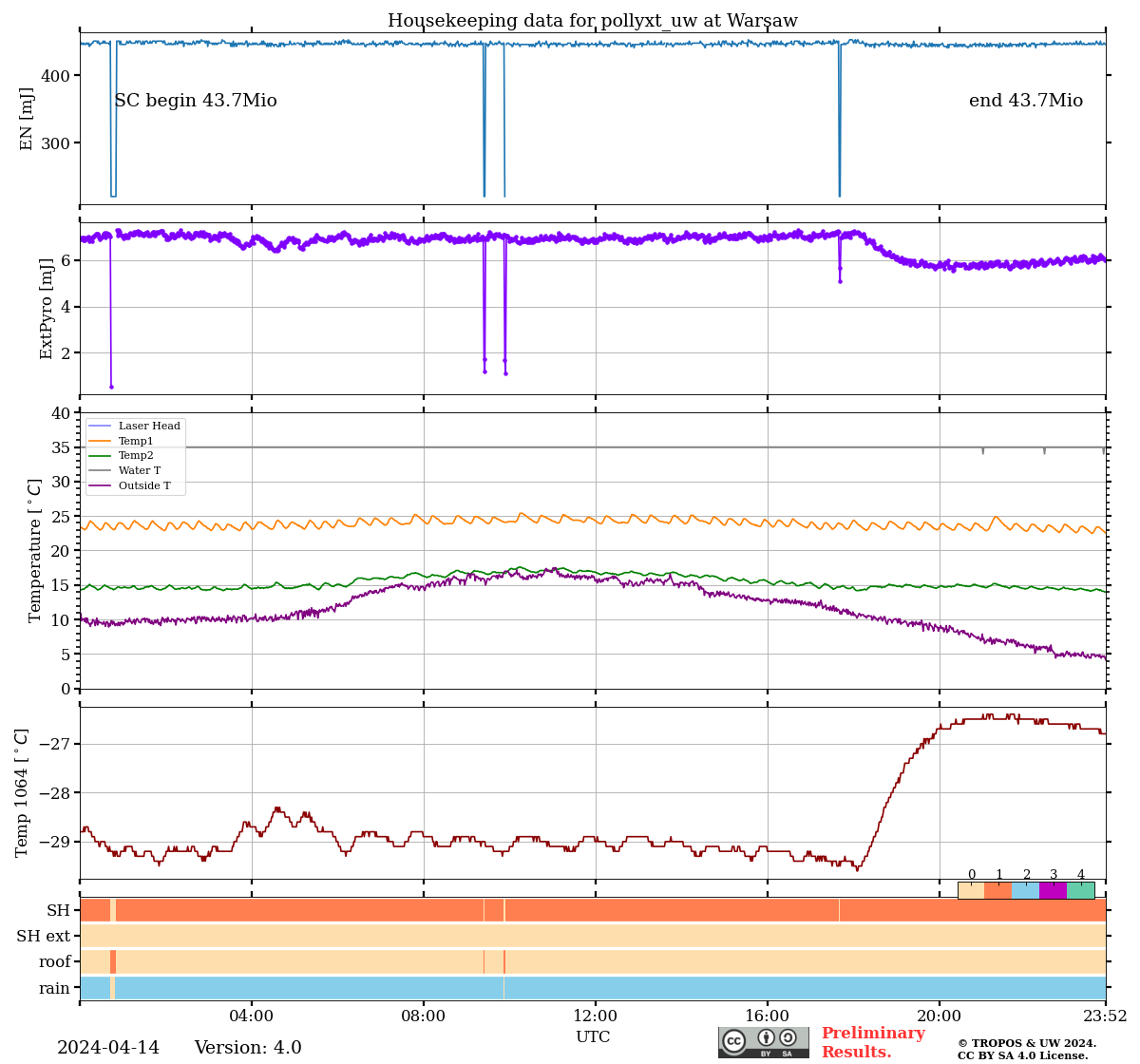The height and width of the screenshot is (1064, 1140).
Task: Click the Water T legend entry
Action: point(124,470)
